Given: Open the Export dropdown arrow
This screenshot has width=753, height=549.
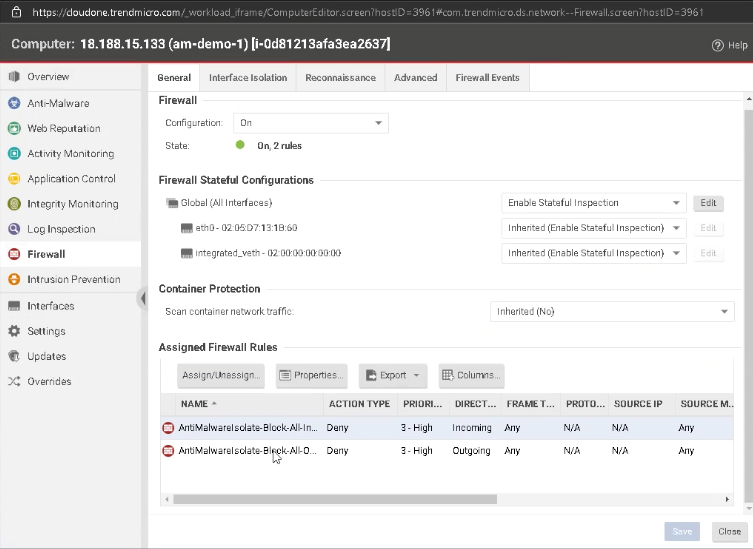Looking at the screenshot, I should 416,375.
